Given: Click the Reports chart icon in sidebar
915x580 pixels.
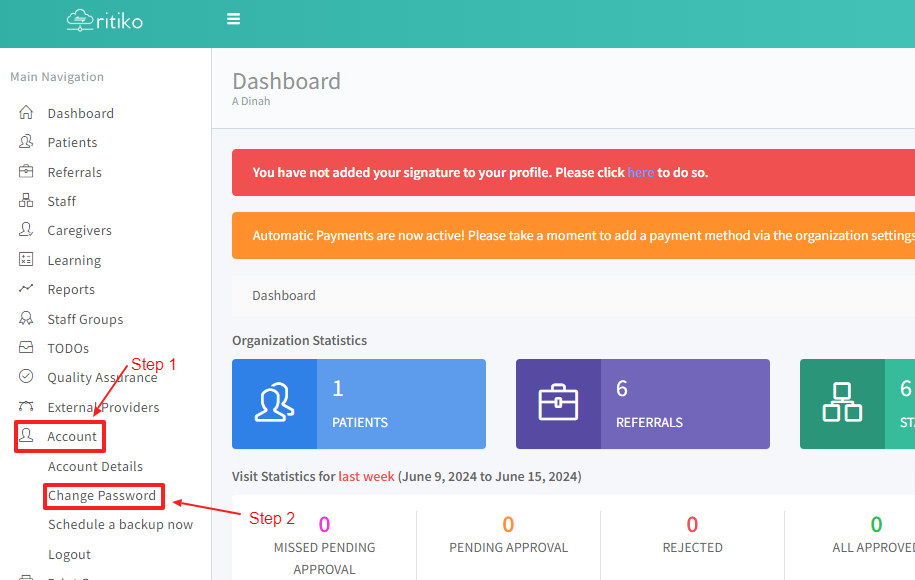Looking at the screenshot, I should [x=27, y=289].
